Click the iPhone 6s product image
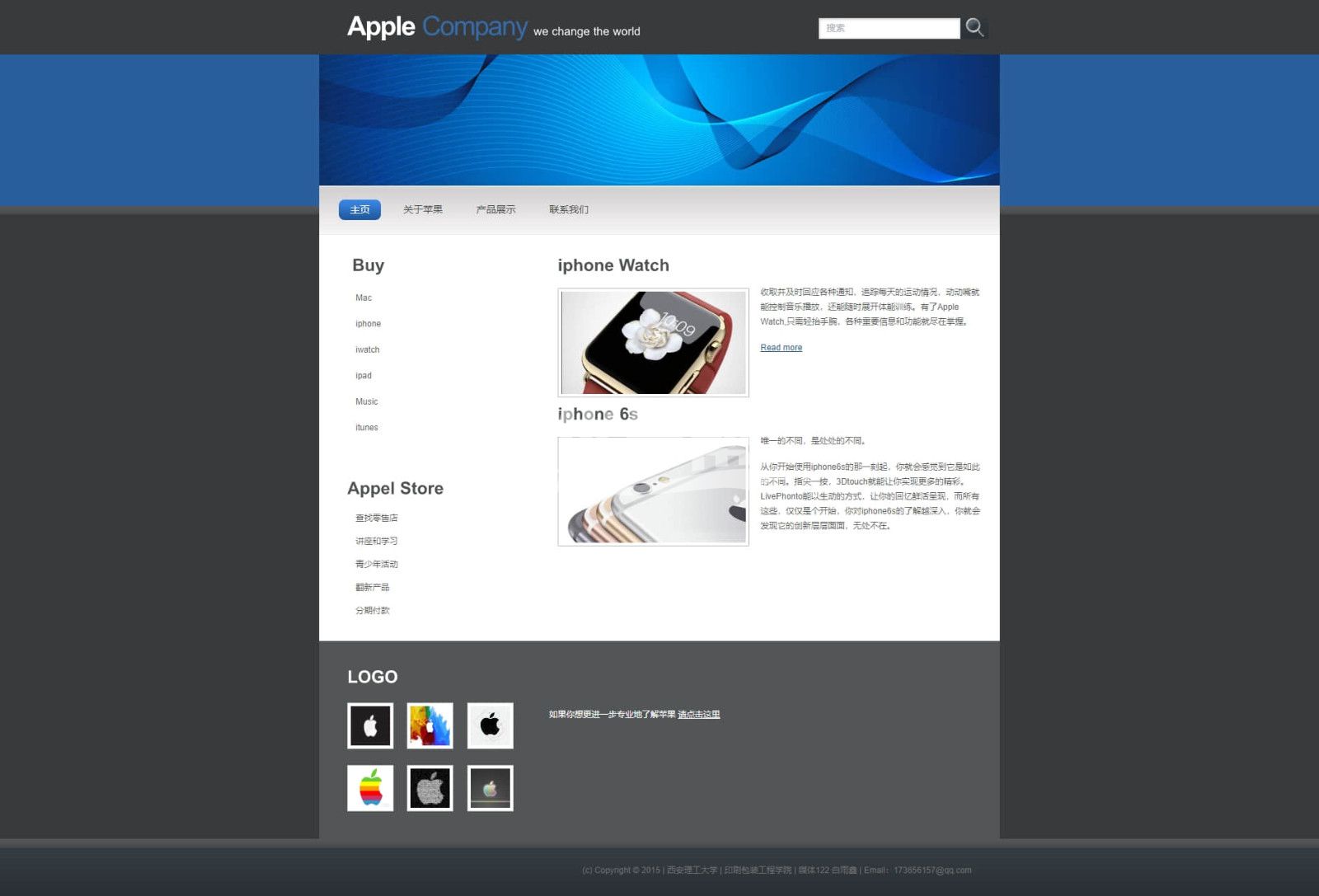 tap(653, 491)
